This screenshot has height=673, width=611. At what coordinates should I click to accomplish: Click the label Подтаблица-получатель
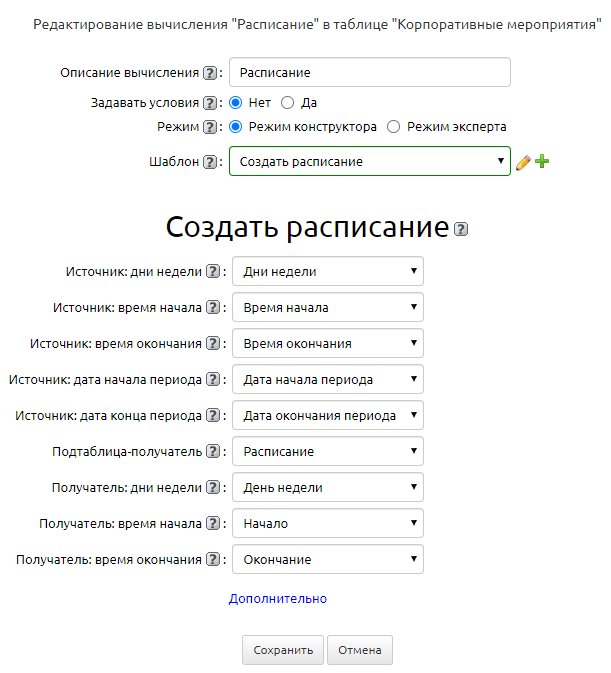[x=127, y=452]
